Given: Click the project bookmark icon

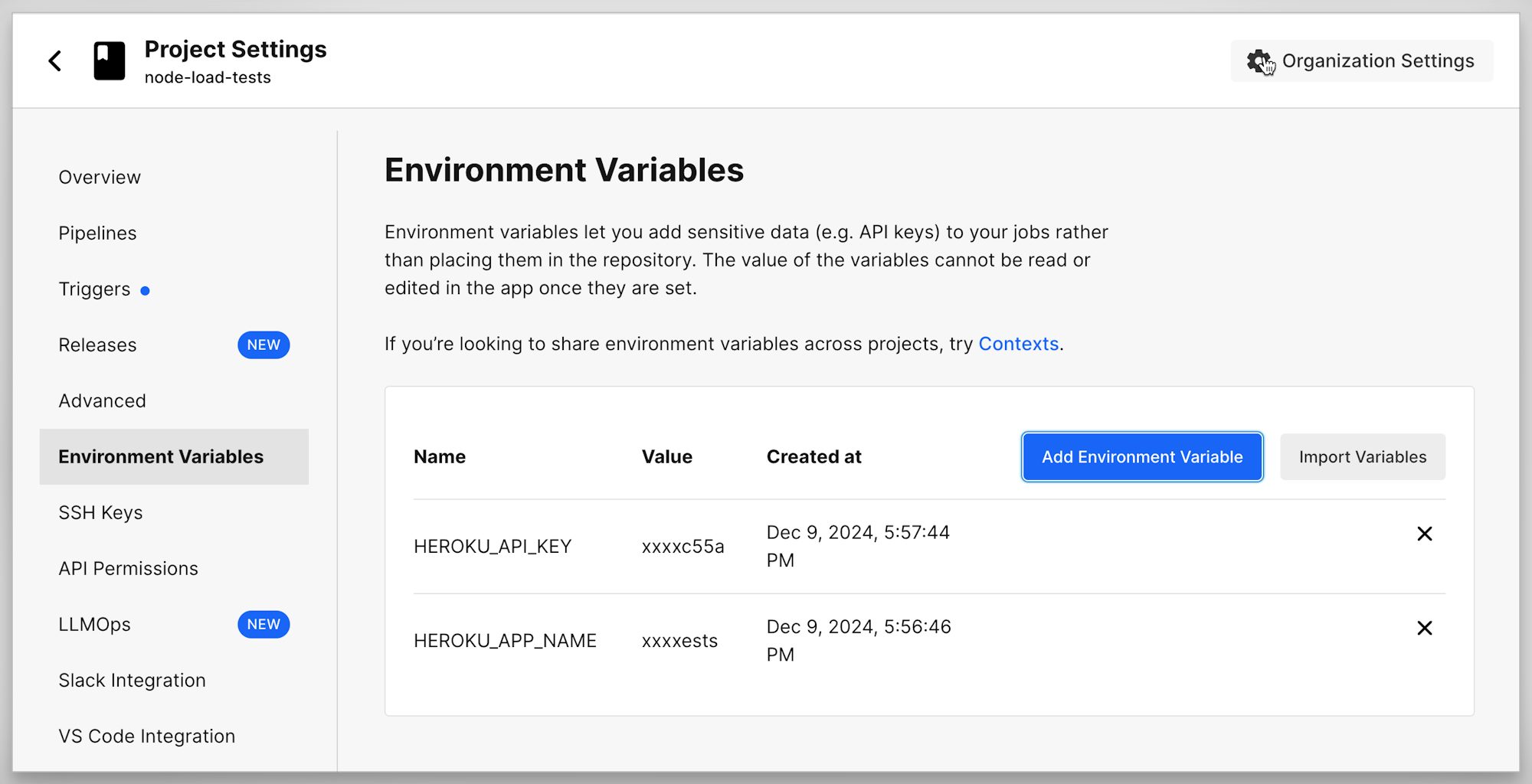Looking at the screenshot, I should 110,61.
